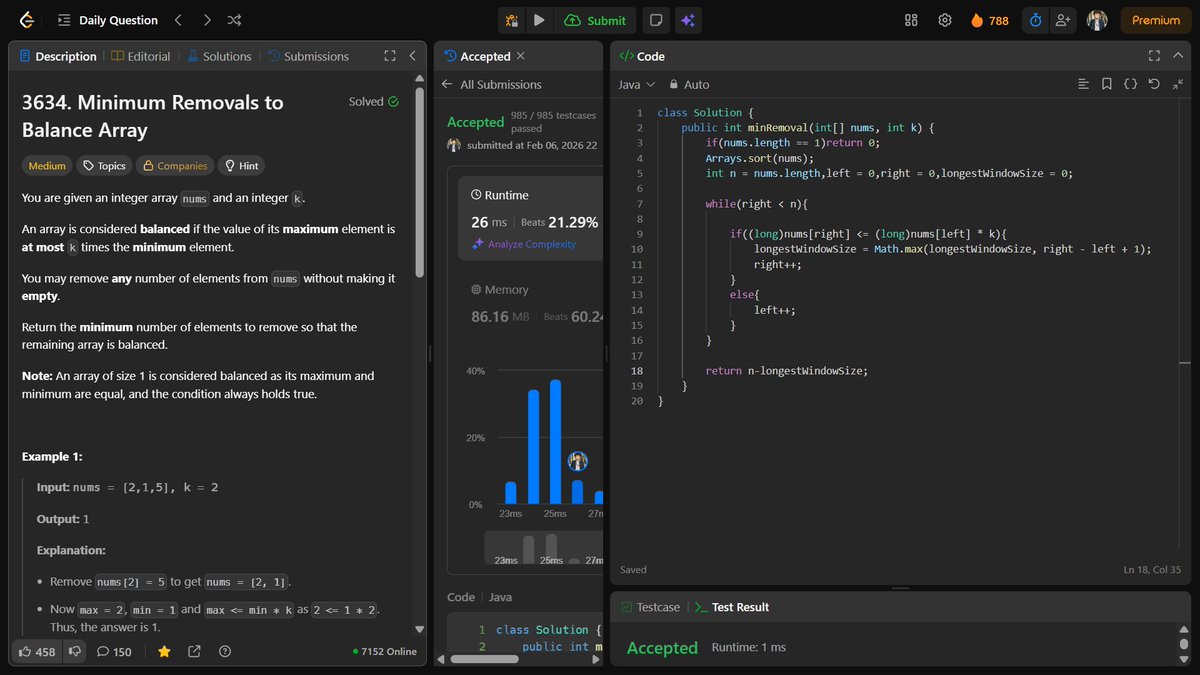Open the Java language dropdown
Image resolution: width=1200 pixels, height=675 pixels.
pyautogui.click(x=636, y=85)
